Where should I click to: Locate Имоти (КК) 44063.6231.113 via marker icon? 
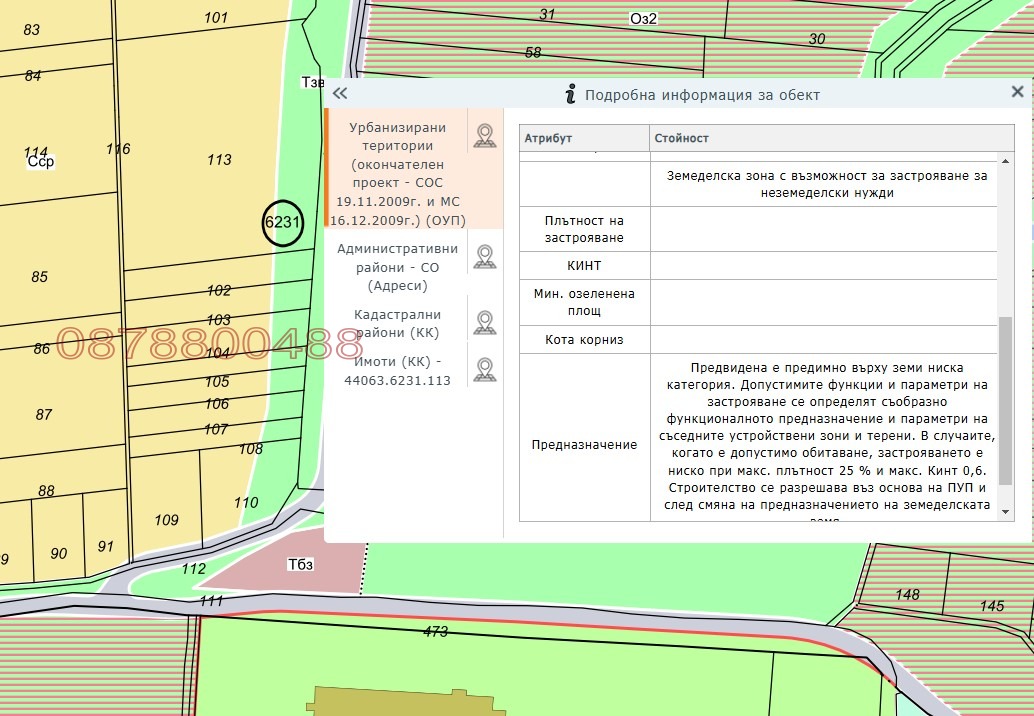[x=485, y=370]
